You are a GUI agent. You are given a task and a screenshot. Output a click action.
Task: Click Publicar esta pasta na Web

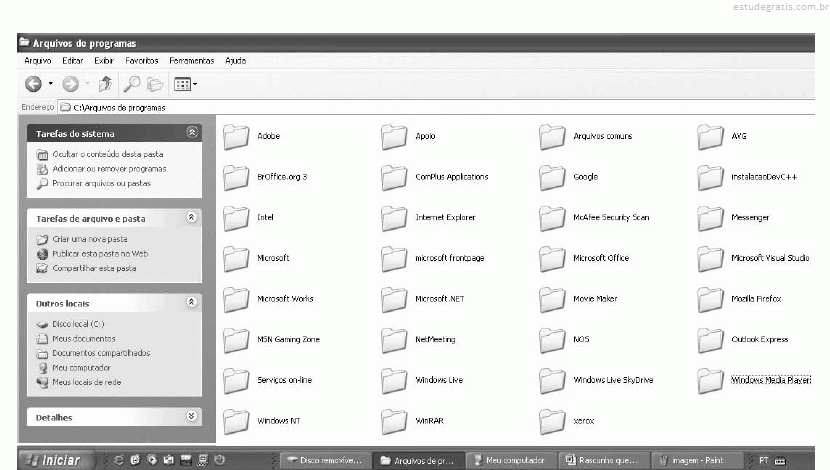[100, 254]
